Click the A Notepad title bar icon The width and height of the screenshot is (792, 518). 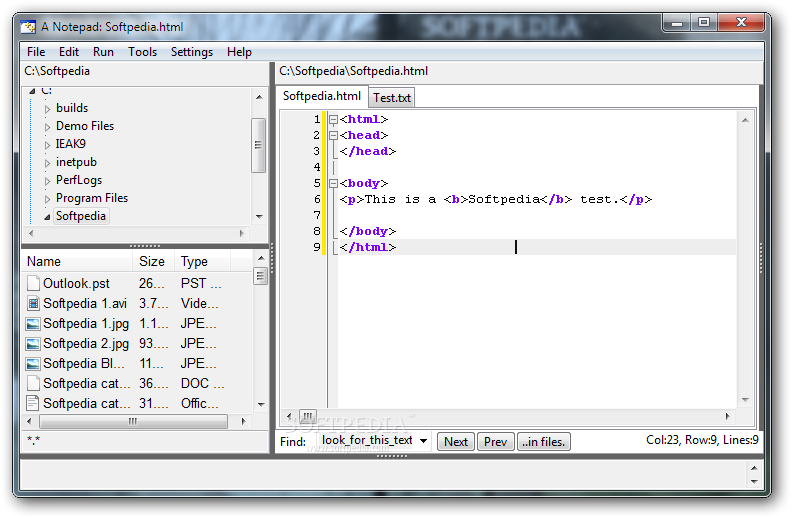coord(28,26)
